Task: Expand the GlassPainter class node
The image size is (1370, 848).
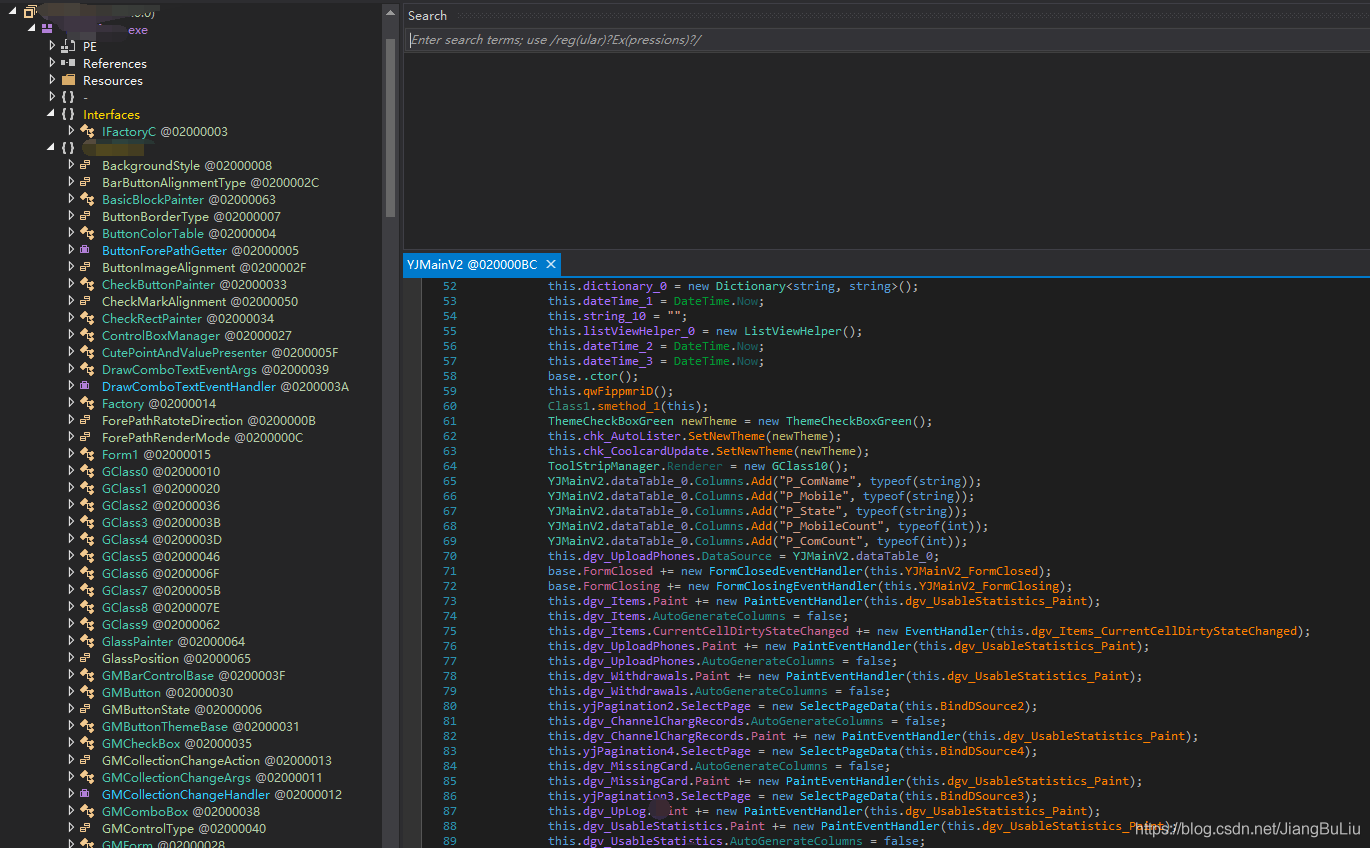Action: coord(71,641)
